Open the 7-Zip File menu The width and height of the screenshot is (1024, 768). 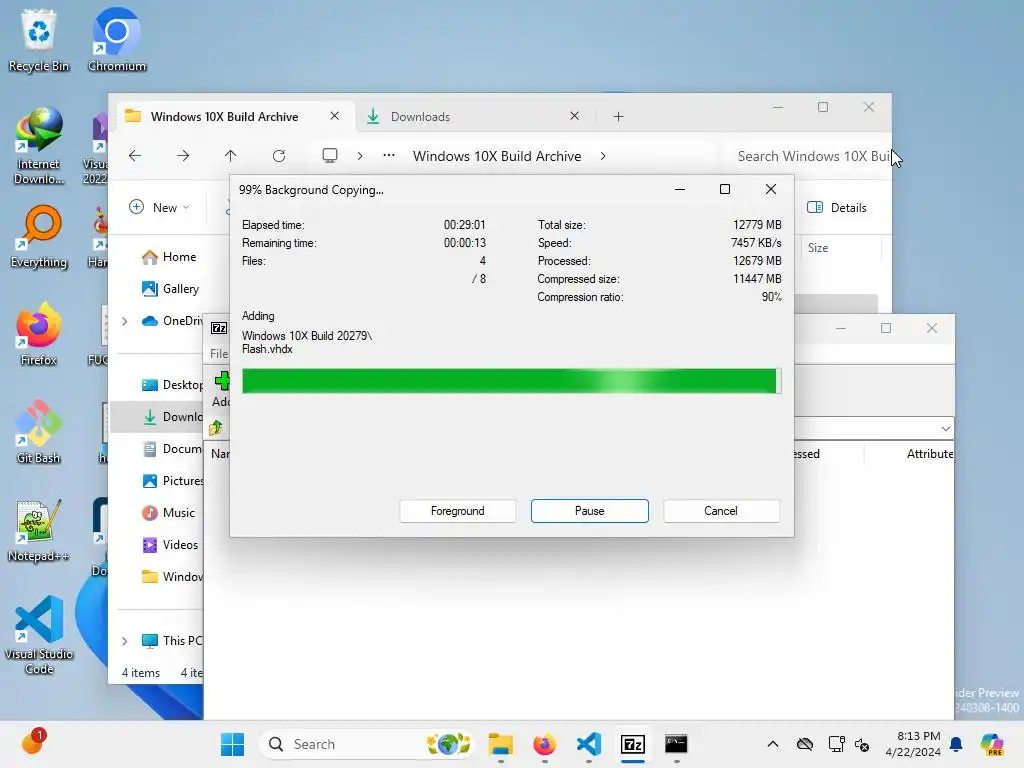point(219,353)
